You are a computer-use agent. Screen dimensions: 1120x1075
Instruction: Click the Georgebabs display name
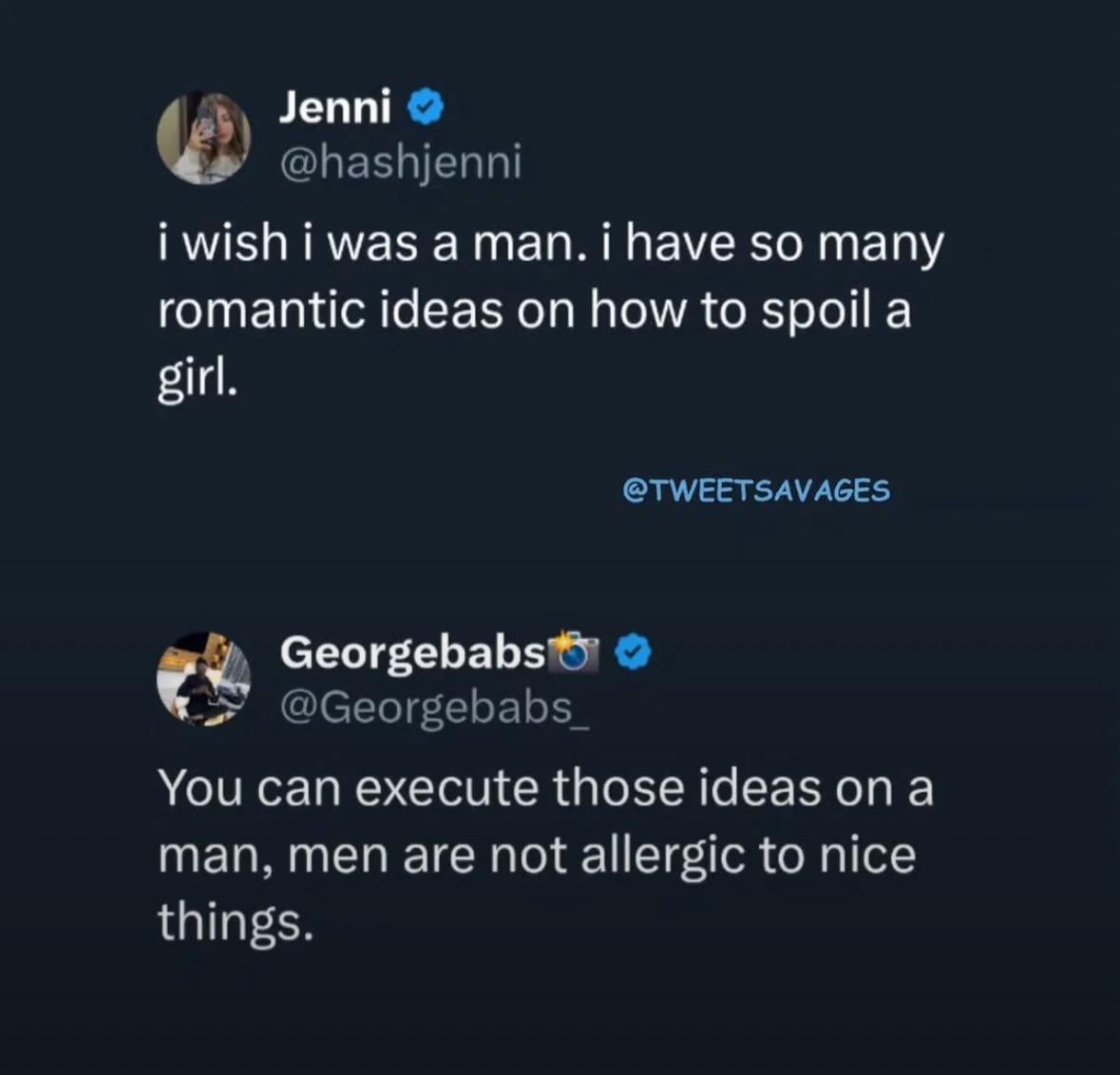[x=412, y=652]
